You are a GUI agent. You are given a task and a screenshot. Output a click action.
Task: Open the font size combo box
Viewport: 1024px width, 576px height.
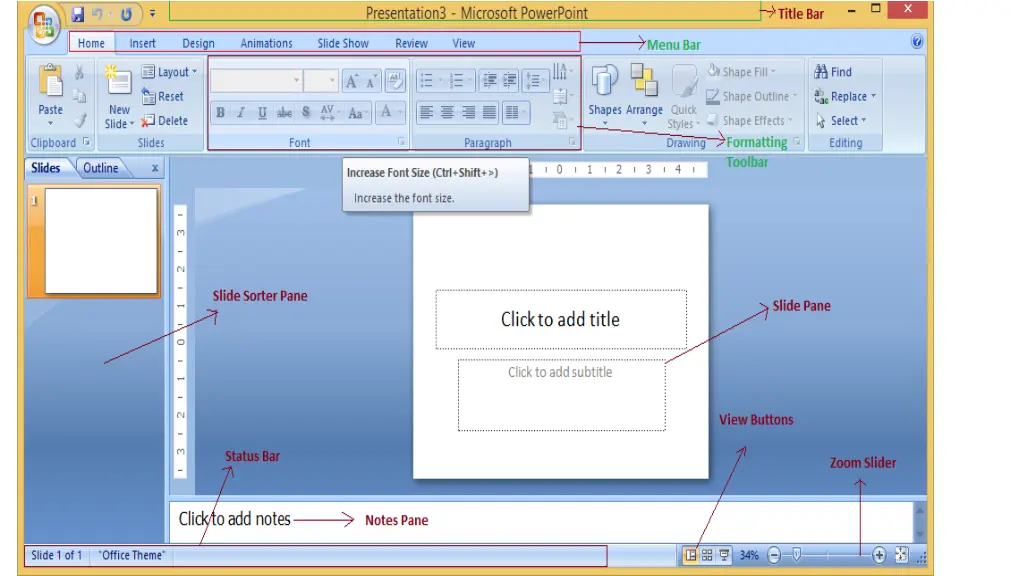pyautogui.click(x=321, y=81)
